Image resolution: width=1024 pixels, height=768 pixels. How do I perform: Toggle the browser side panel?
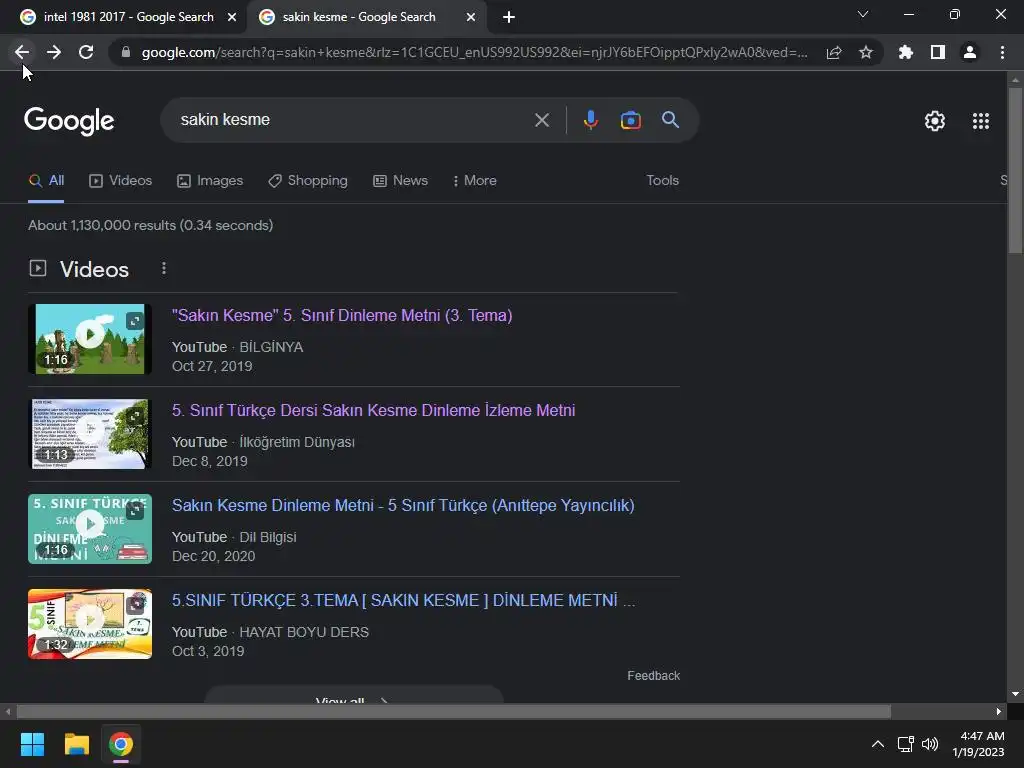(938, 52)
